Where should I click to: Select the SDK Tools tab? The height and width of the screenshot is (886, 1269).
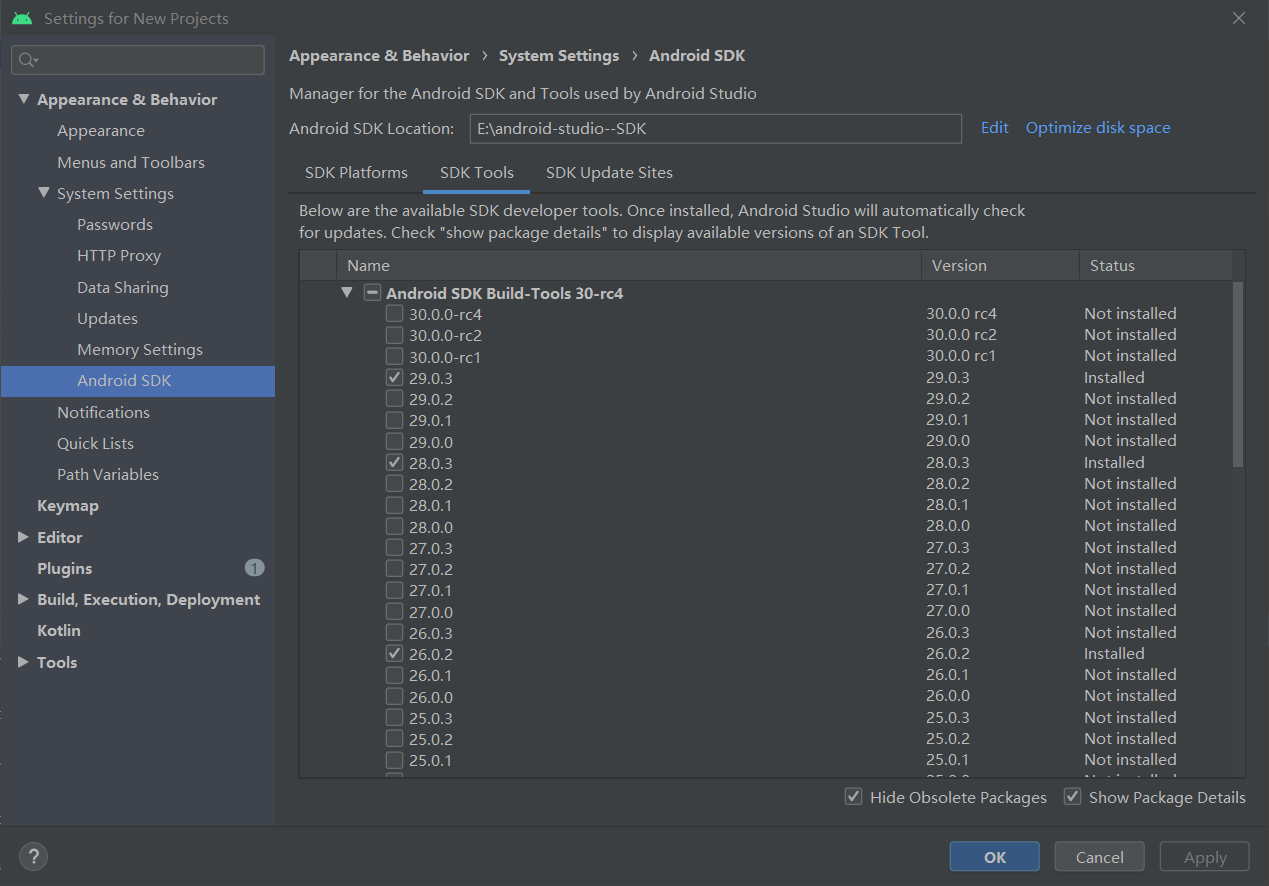[477, 173]
